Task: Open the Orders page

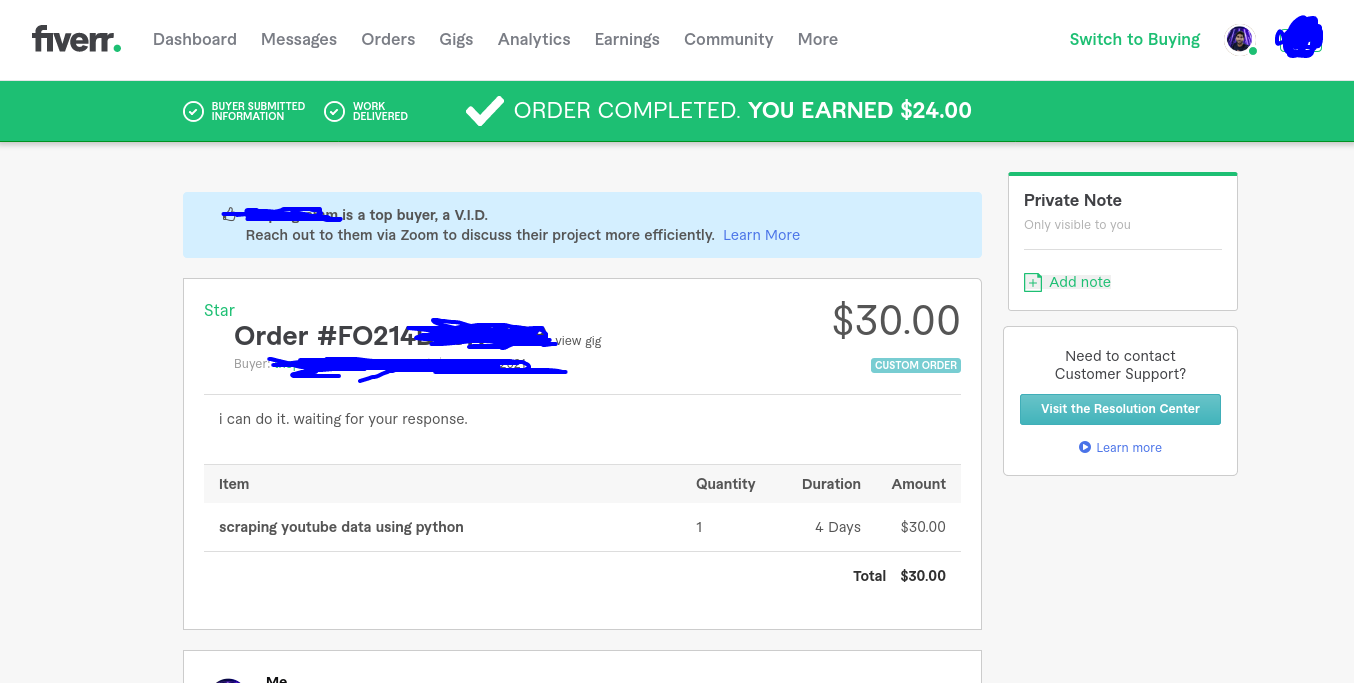Action: click(x=388, y=39)
